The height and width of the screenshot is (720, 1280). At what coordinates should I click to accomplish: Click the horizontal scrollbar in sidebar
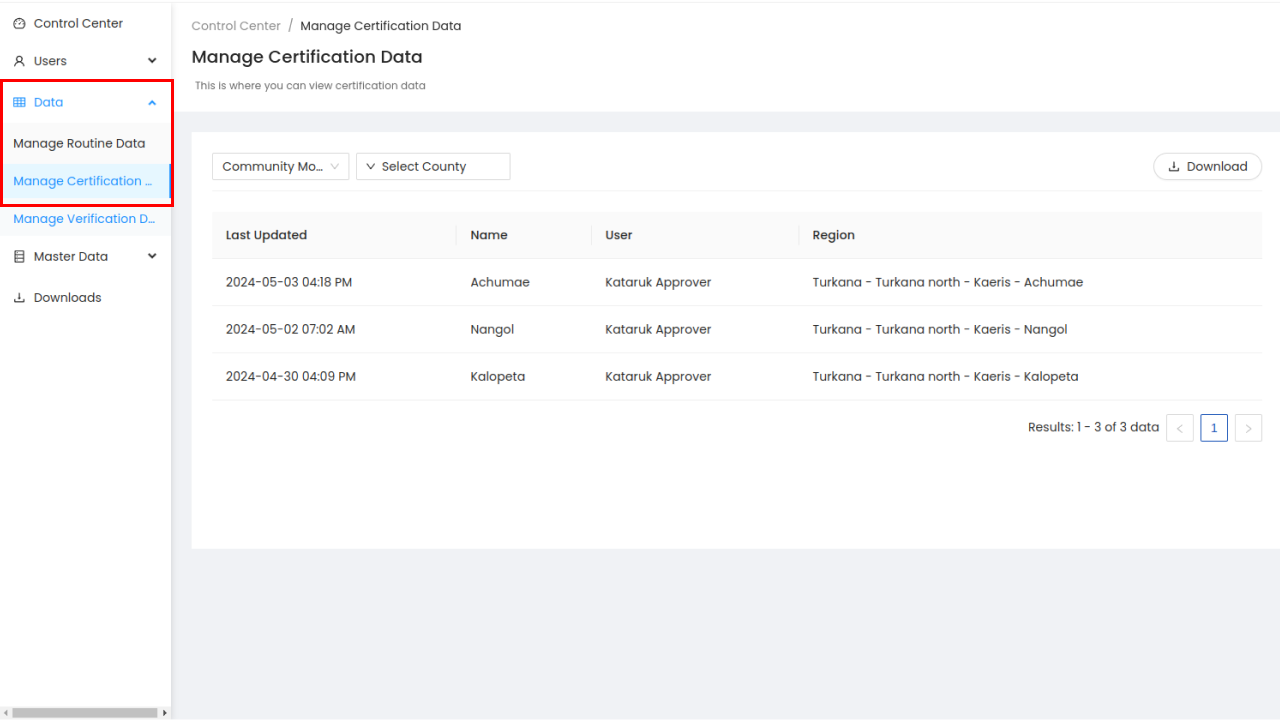[84, 713]
